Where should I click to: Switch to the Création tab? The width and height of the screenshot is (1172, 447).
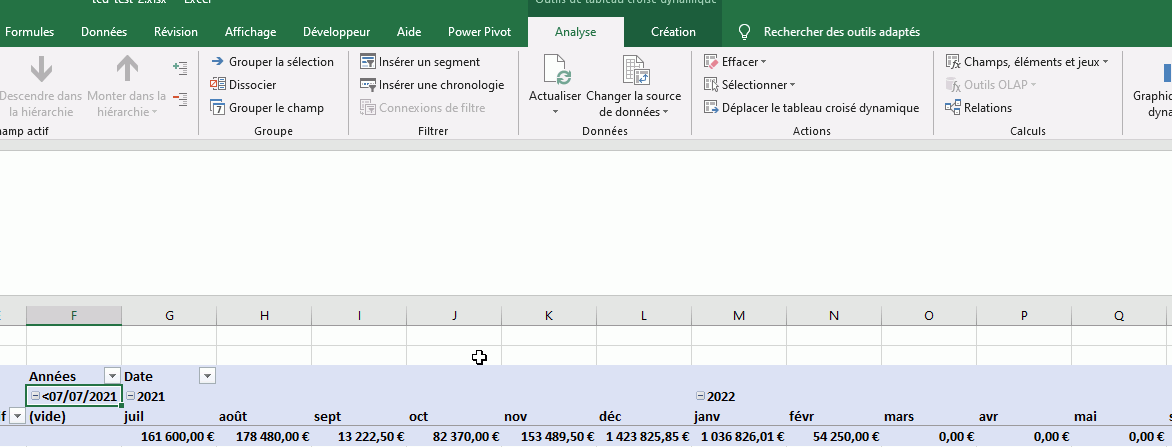tap(673, 32)
